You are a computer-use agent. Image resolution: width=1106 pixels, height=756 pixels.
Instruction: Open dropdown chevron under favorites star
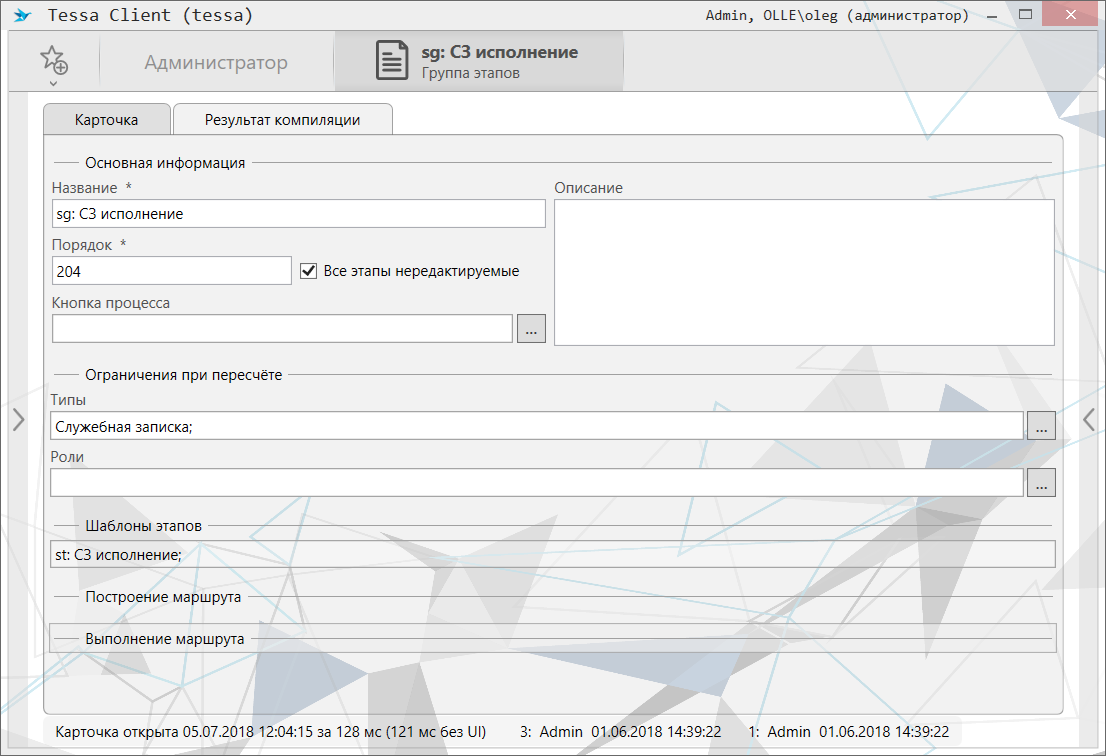coord(53,83)
